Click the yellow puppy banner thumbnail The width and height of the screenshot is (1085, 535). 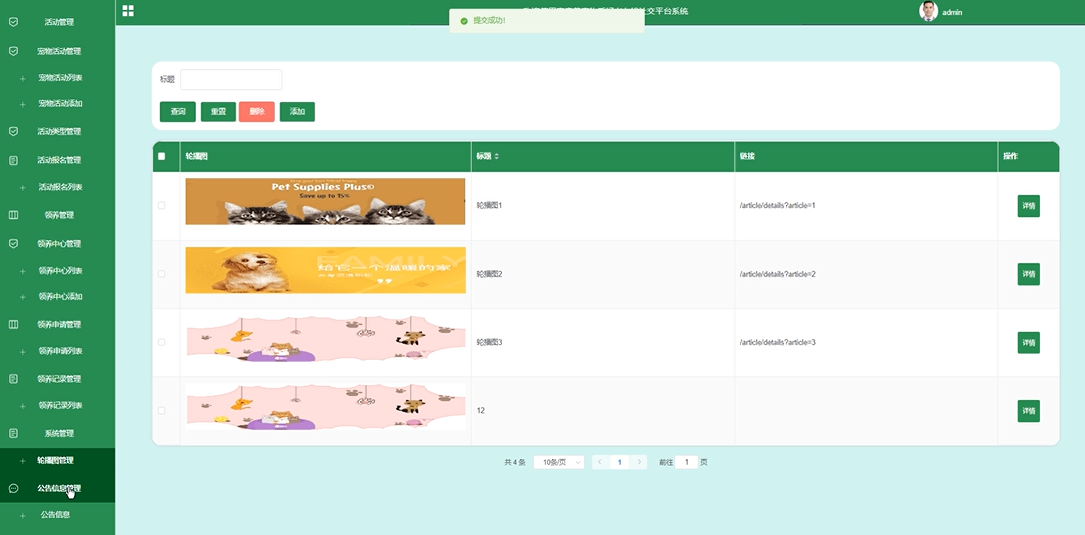pyautogui.click(x=325, y=270)
